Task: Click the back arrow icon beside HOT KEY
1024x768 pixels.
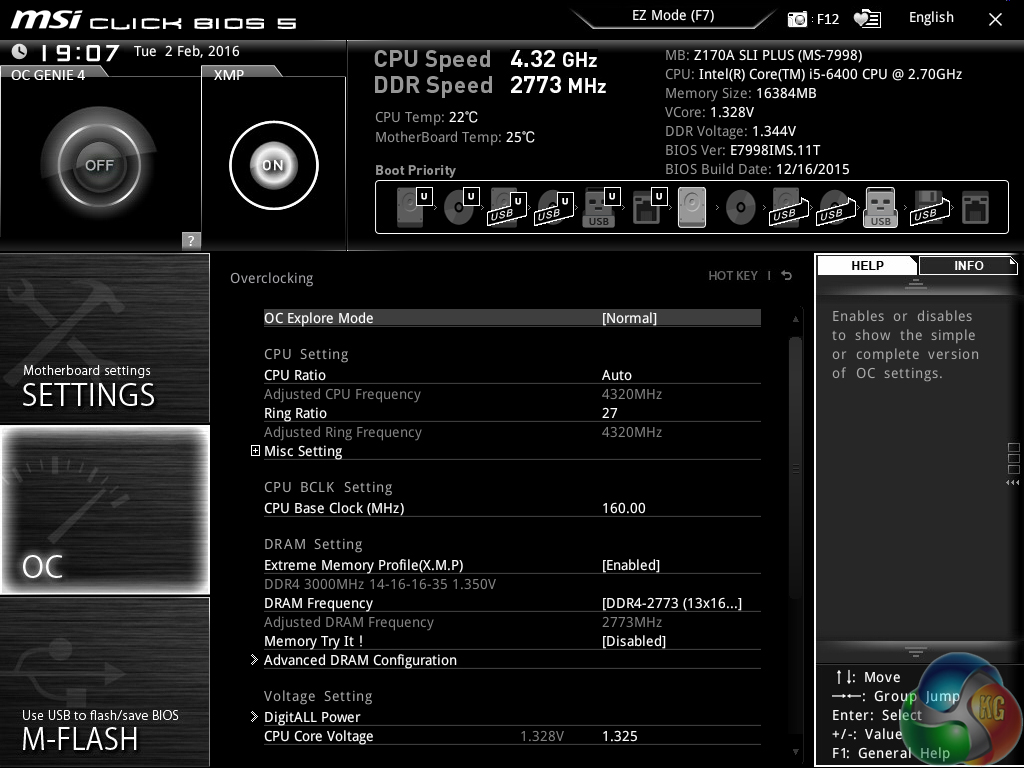Action: 787,276
